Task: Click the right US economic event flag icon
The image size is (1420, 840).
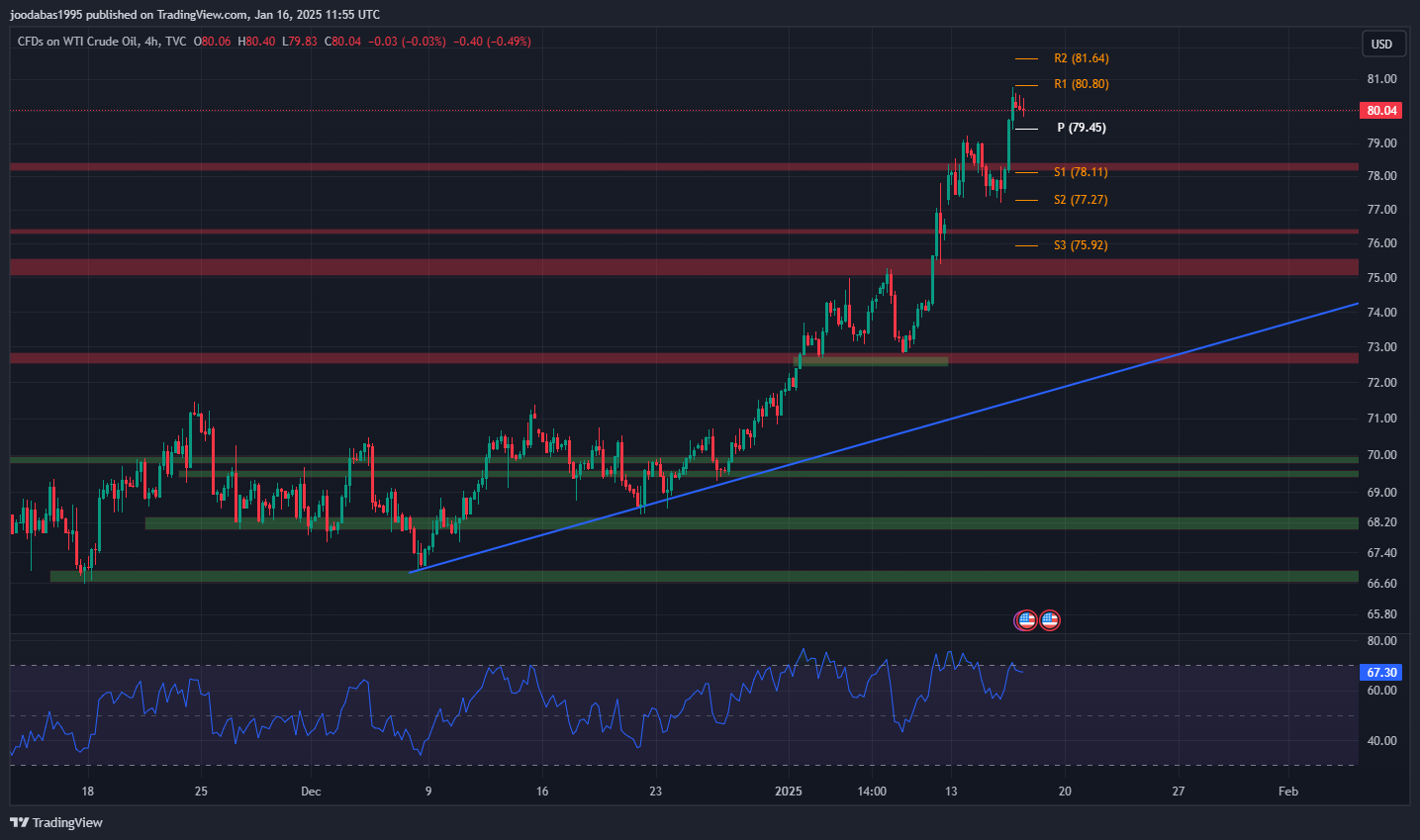Action: [x=1050, y=620]
